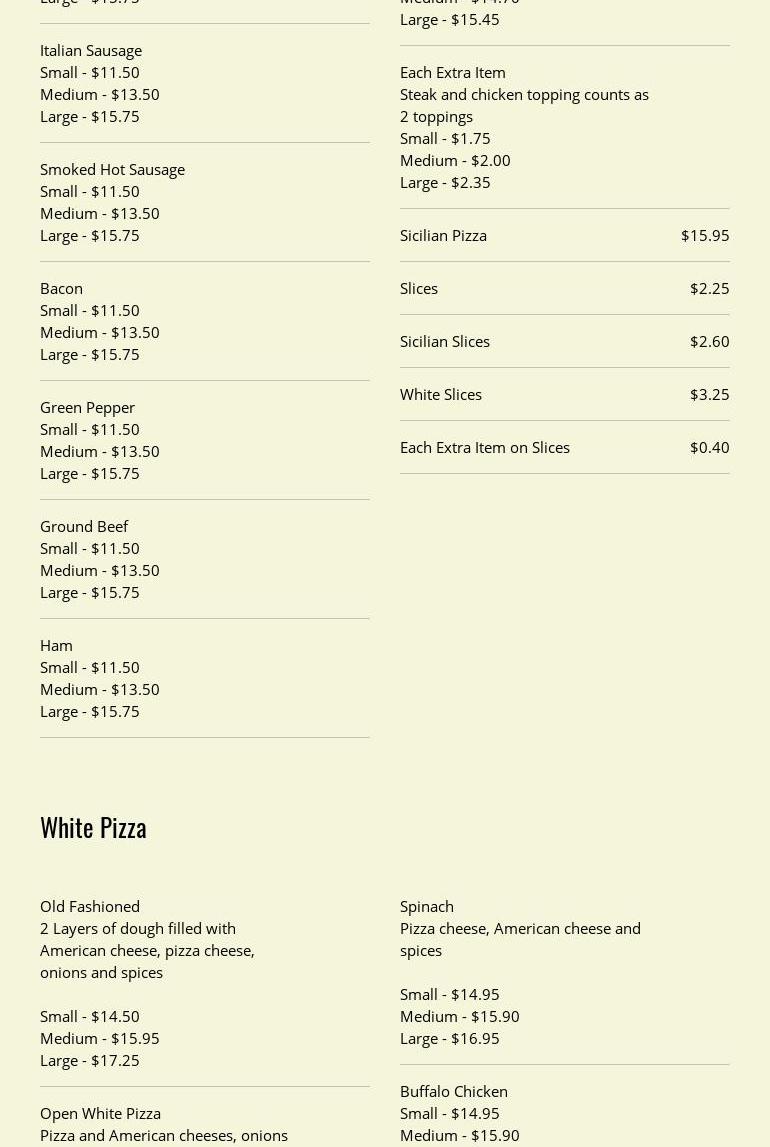The width and height of the screenshot is (770, 1147).
Task: Click Old Fashioned Large $17.25 price line
Action: (90, 1060)
